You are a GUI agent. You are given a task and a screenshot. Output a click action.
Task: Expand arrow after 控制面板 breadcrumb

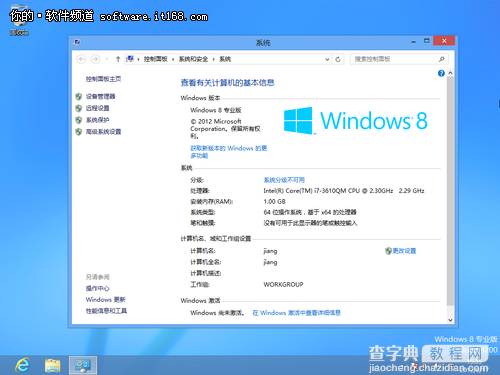(173, 59)
